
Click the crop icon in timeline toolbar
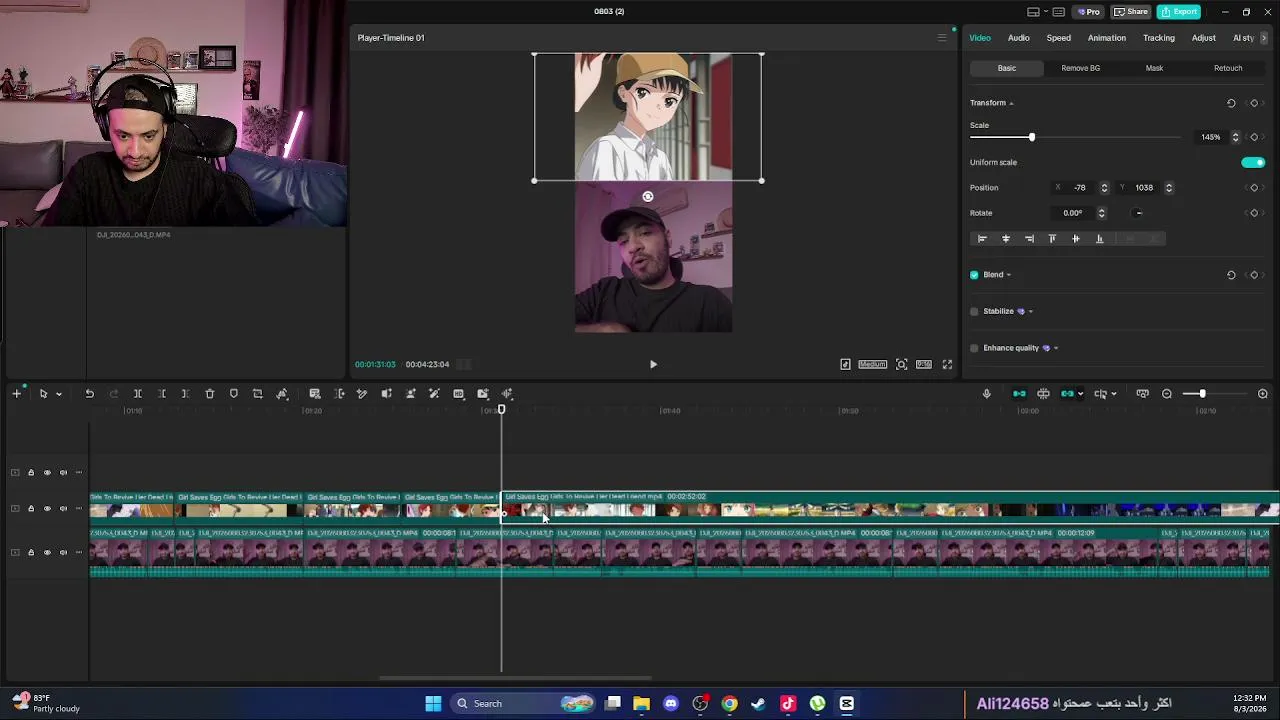pos(257,394)
